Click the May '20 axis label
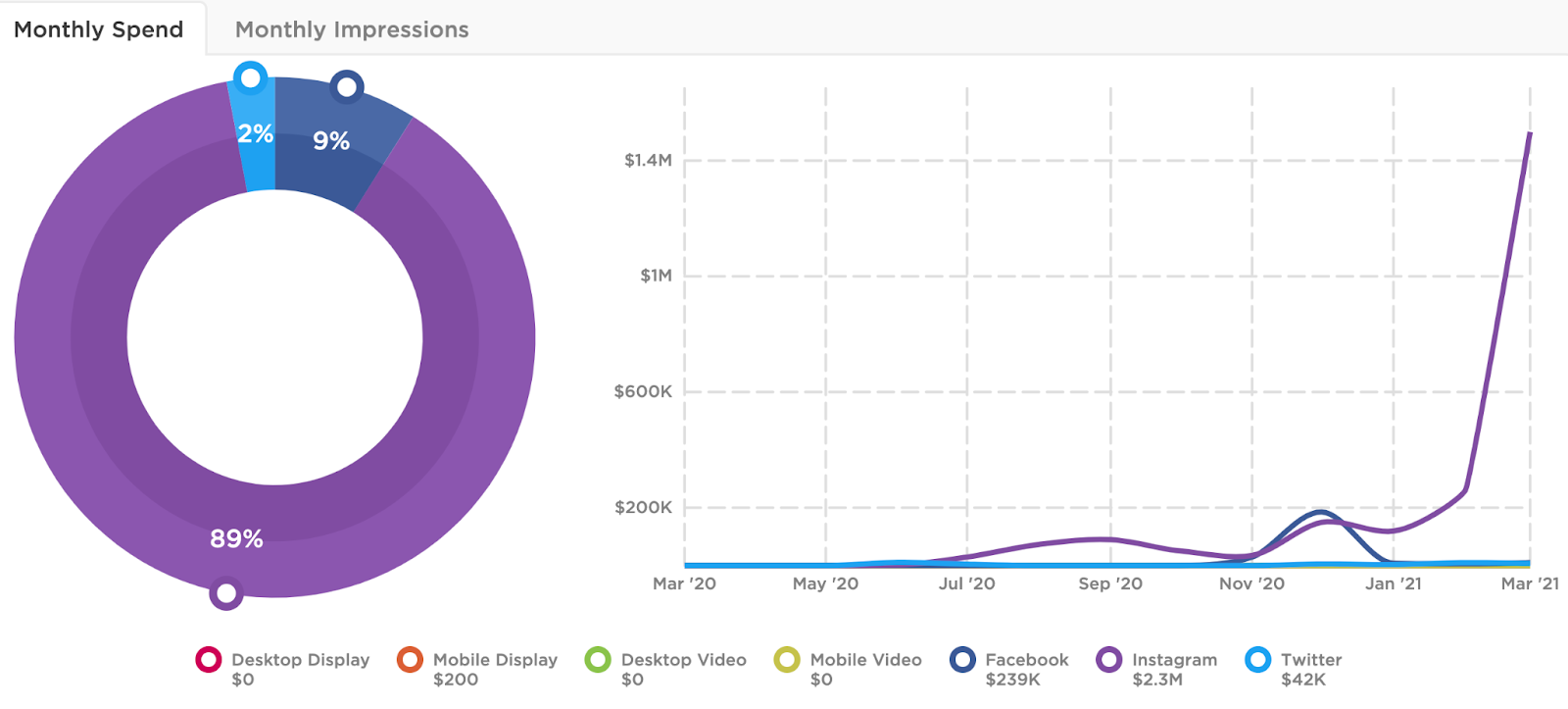This screenshot has width=1568, height=709. (825, 583)
